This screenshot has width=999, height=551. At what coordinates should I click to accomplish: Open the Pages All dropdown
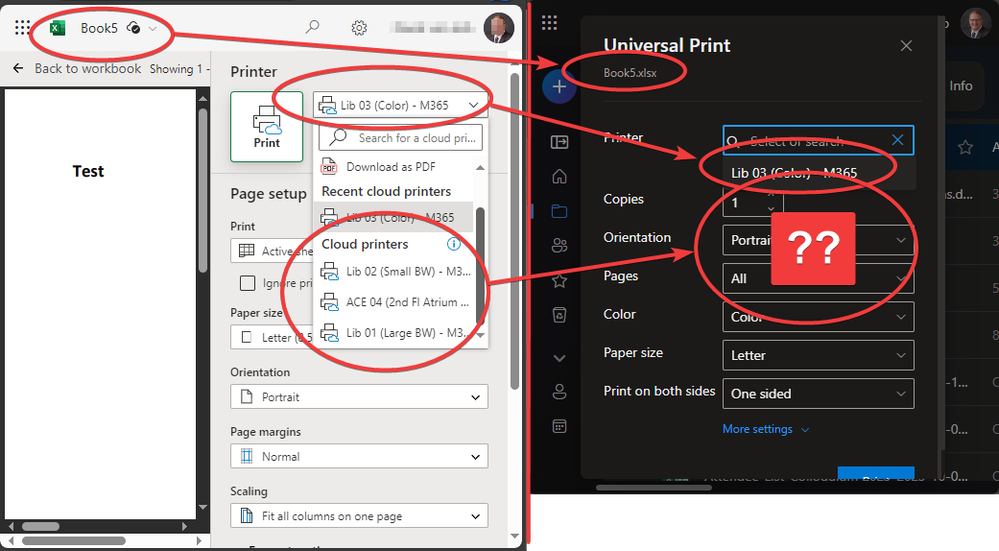coord(818,278)
